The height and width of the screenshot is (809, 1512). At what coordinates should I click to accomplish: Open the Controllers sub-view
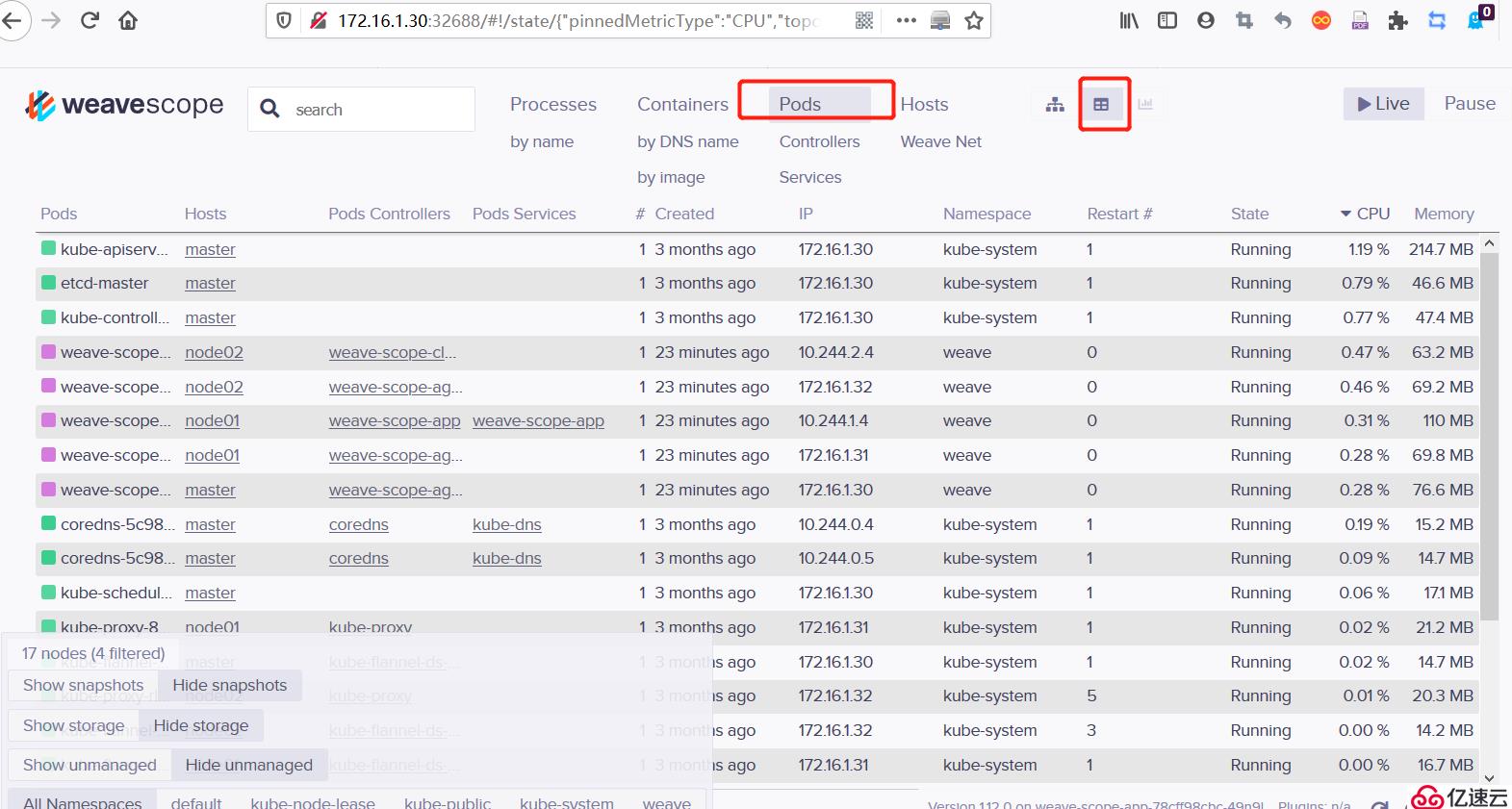[x=819, y=141]
